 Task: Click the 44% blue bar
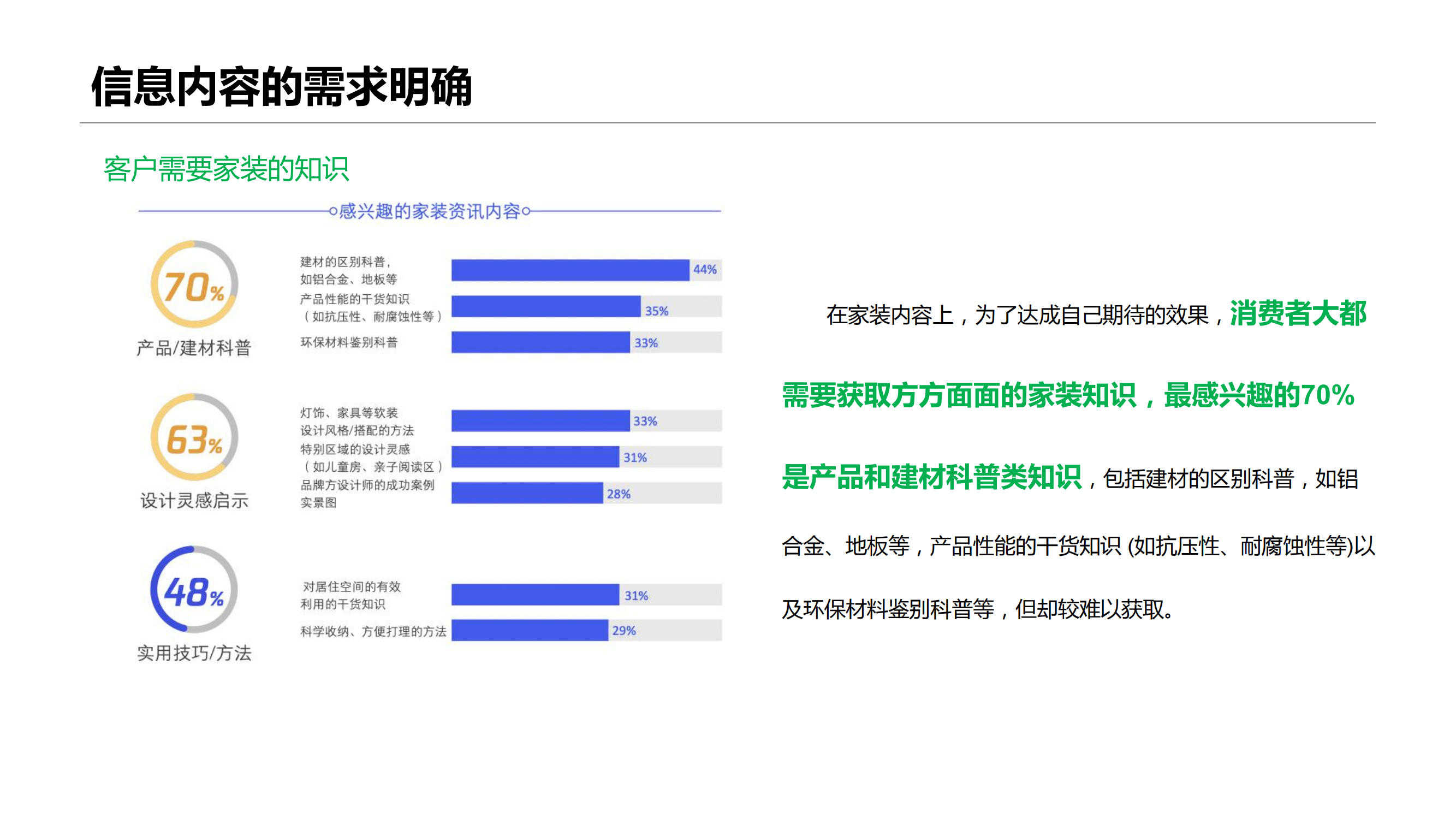pyautogui.click(x=570, y=270)
